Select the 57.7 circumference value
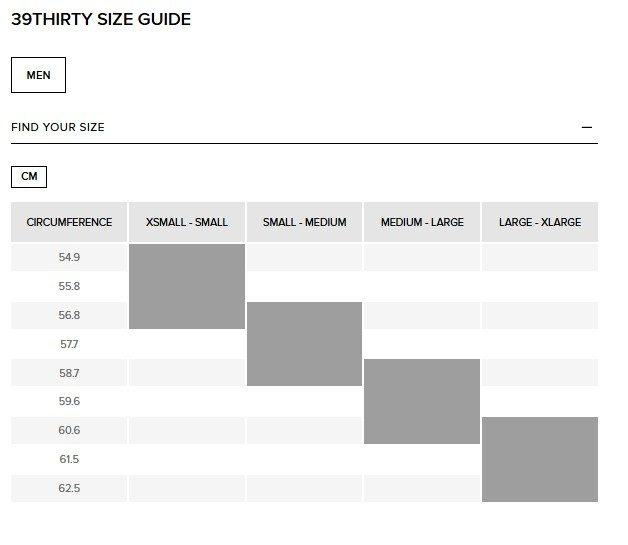The image size is (628, 545). 69,344
